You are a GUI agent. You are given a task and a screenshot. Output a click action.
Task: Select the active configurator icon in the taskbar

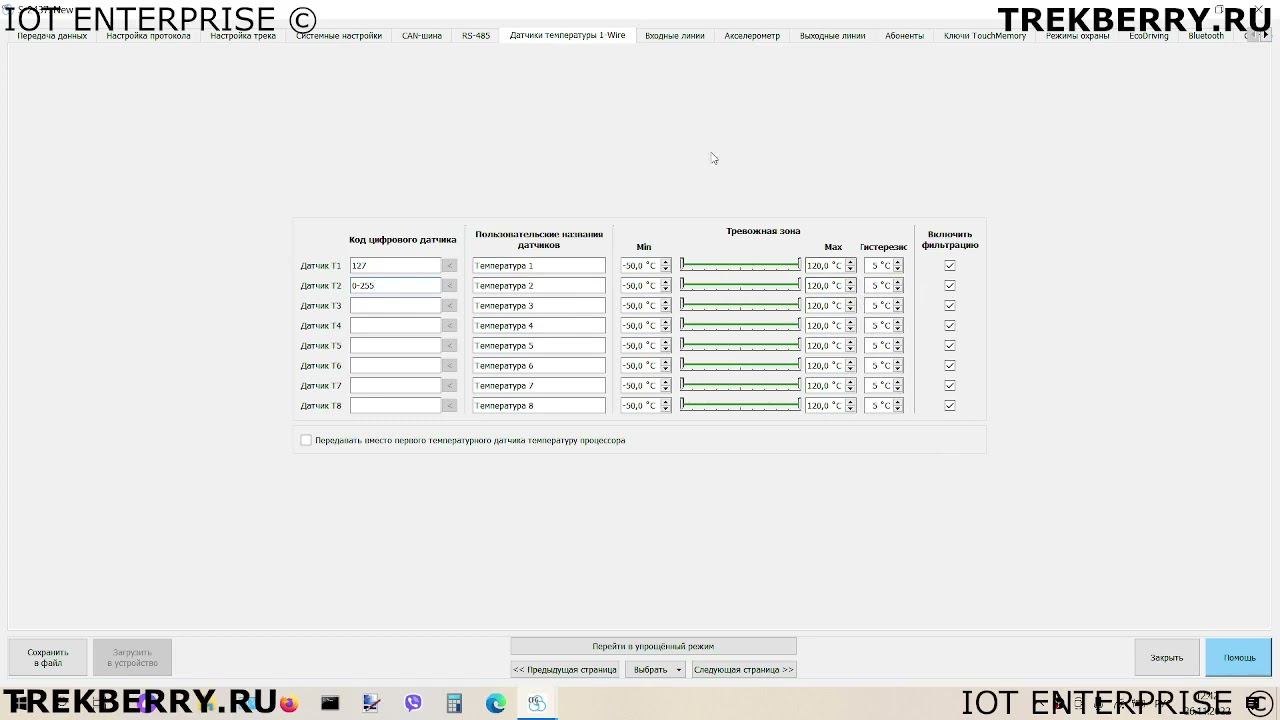(537, 704)
